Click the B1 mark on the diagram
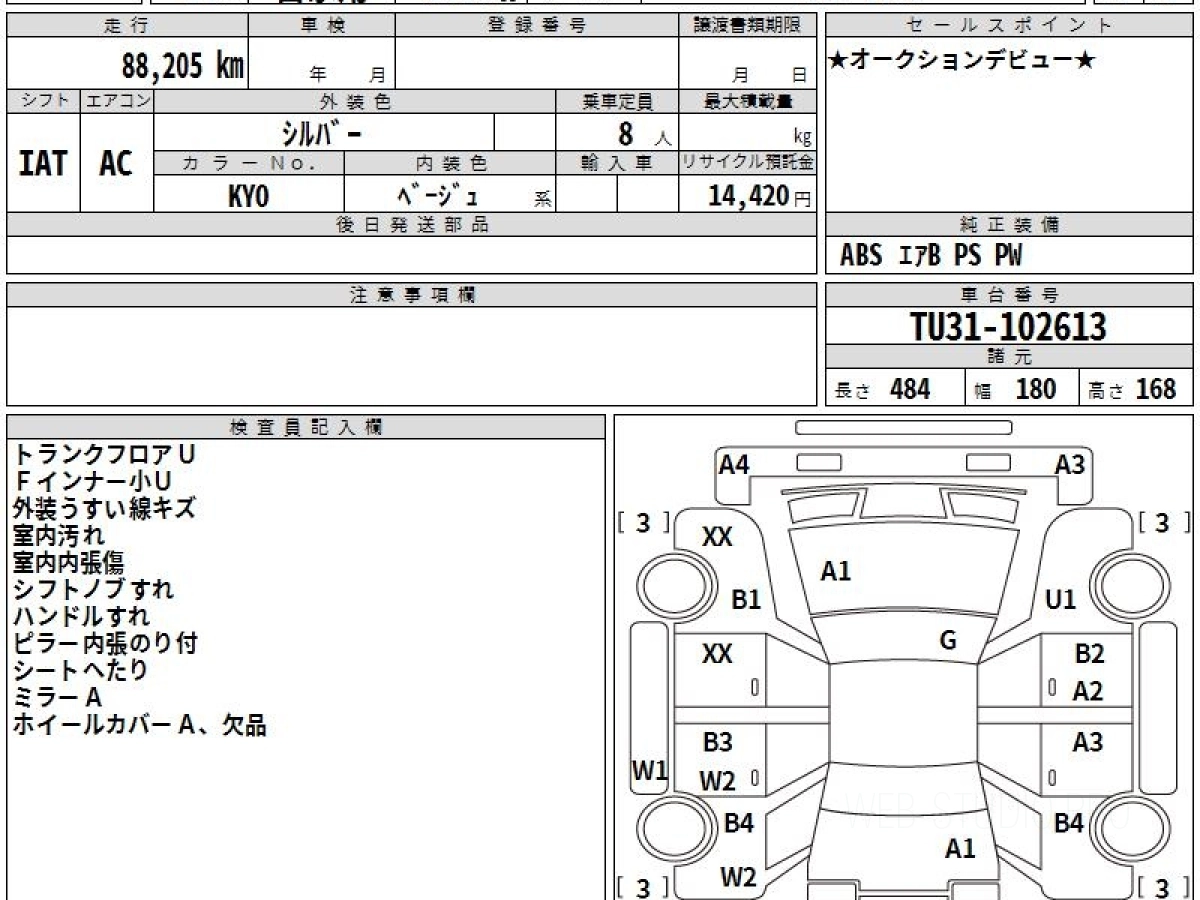1200x900 pixels. [747, 600]
